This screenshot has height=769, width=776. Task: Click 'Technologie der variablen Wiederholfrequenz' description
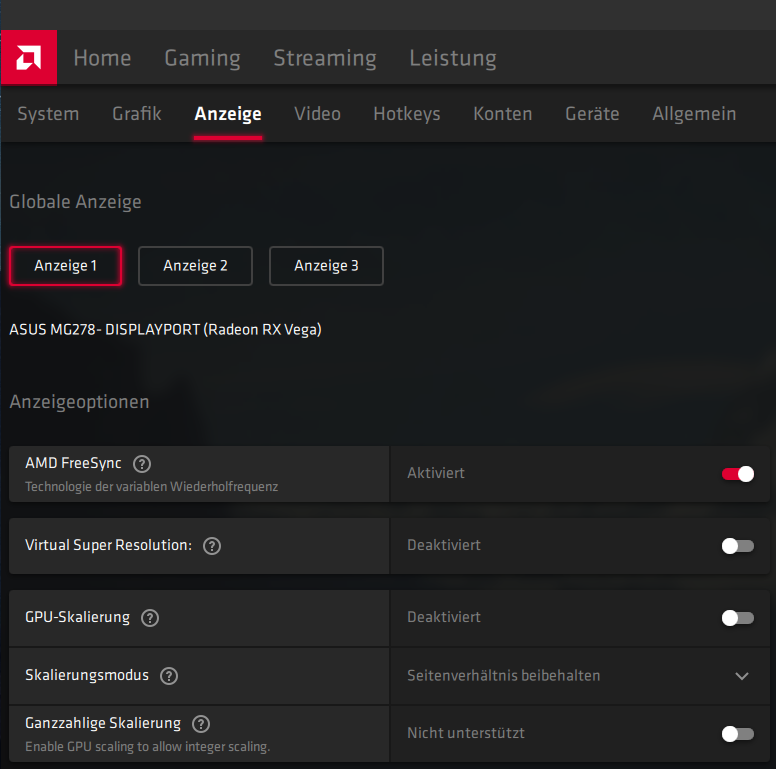[x=151, y=487]
